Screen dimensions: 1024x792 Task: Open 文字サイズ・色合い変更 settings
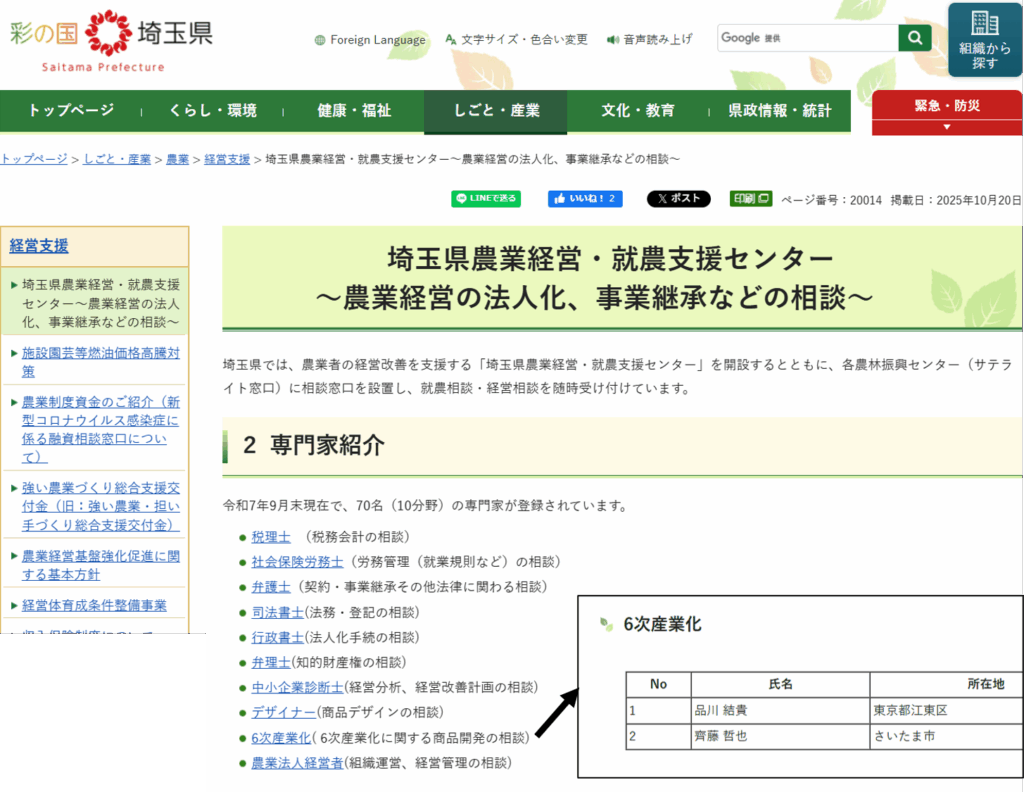tap(516, 40)
